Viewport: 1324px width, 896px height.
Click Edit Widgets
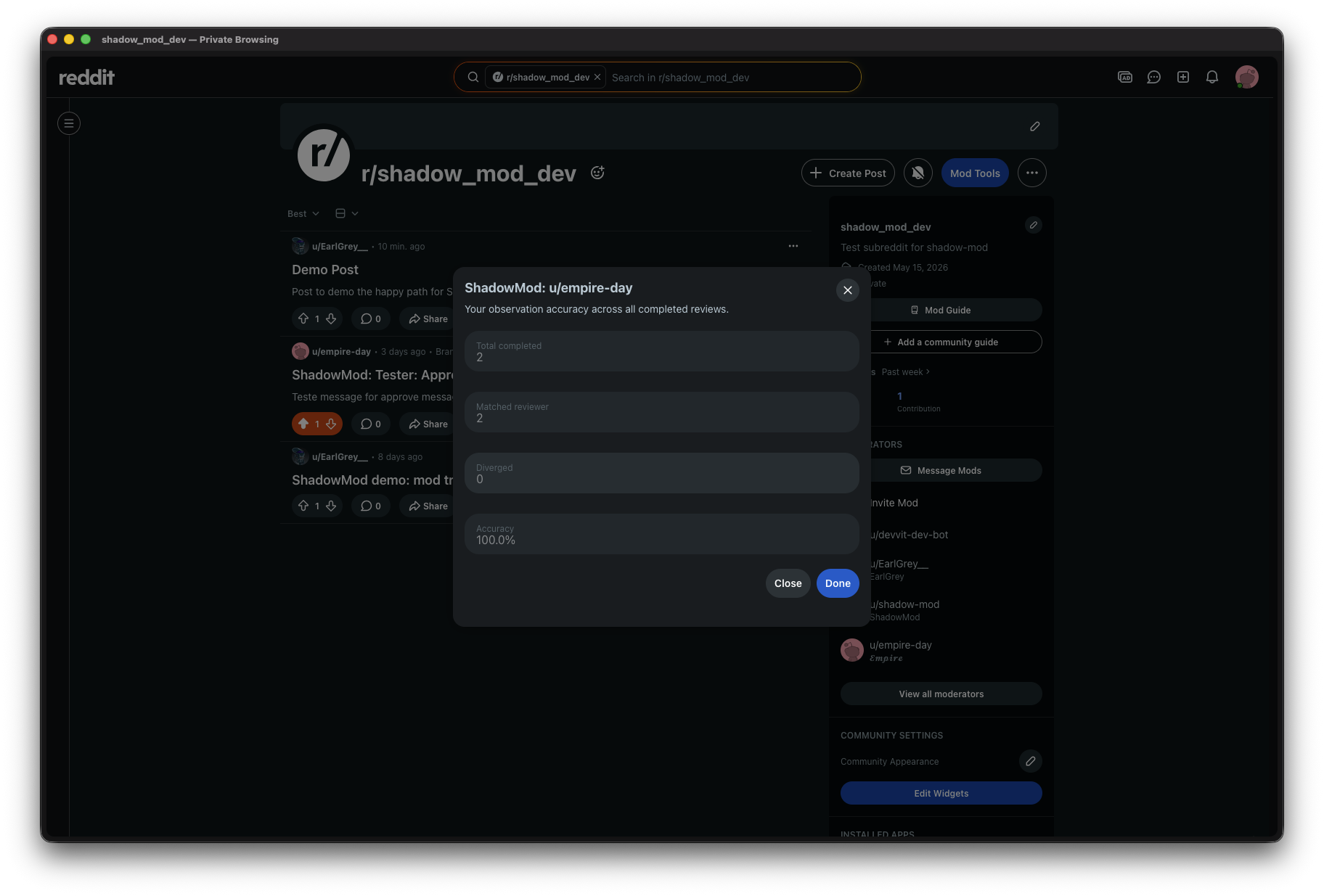coord(941,794)
